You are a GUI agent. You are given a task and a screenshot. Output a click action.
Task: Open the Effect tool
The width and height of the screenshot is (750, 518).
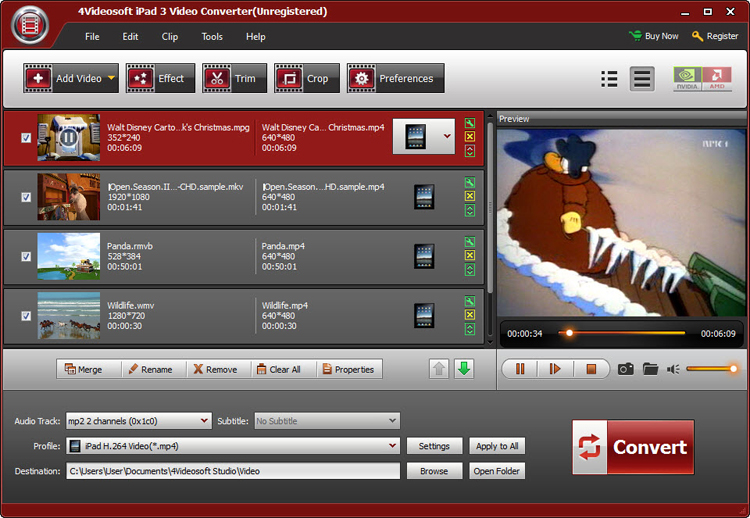pos(160,78)
